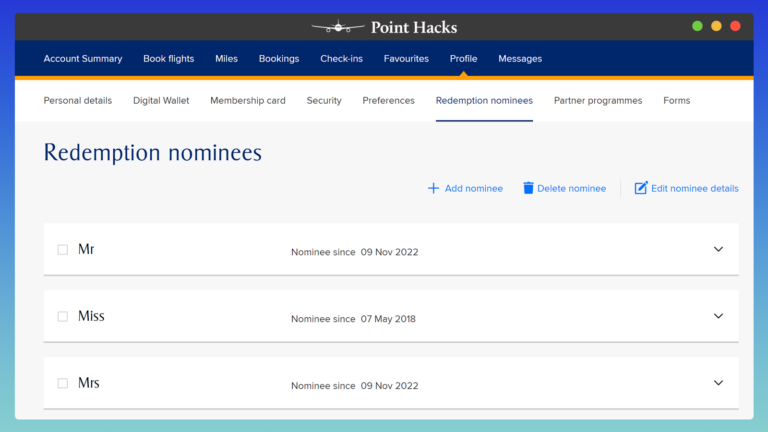Image resolution: width=768 pixels, height=432 pixels.
Task: Click the pencil edit icon for nominee details
Action: pos(641,188)
